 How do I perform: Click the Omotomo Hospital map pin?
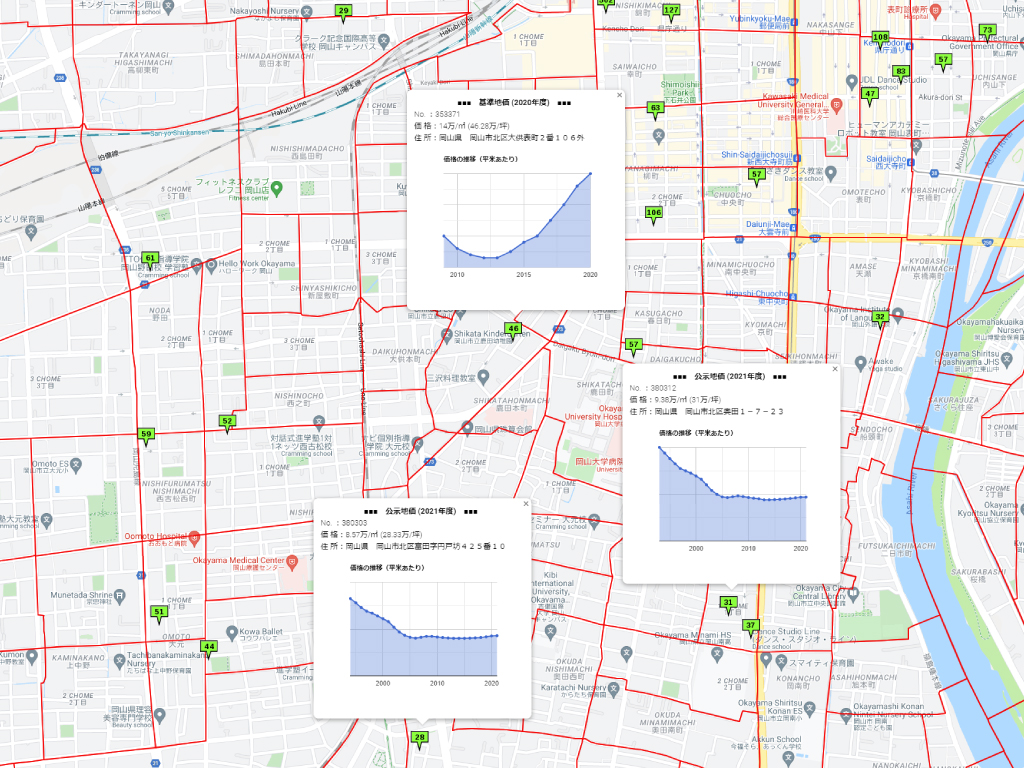(x=195, y=536)
